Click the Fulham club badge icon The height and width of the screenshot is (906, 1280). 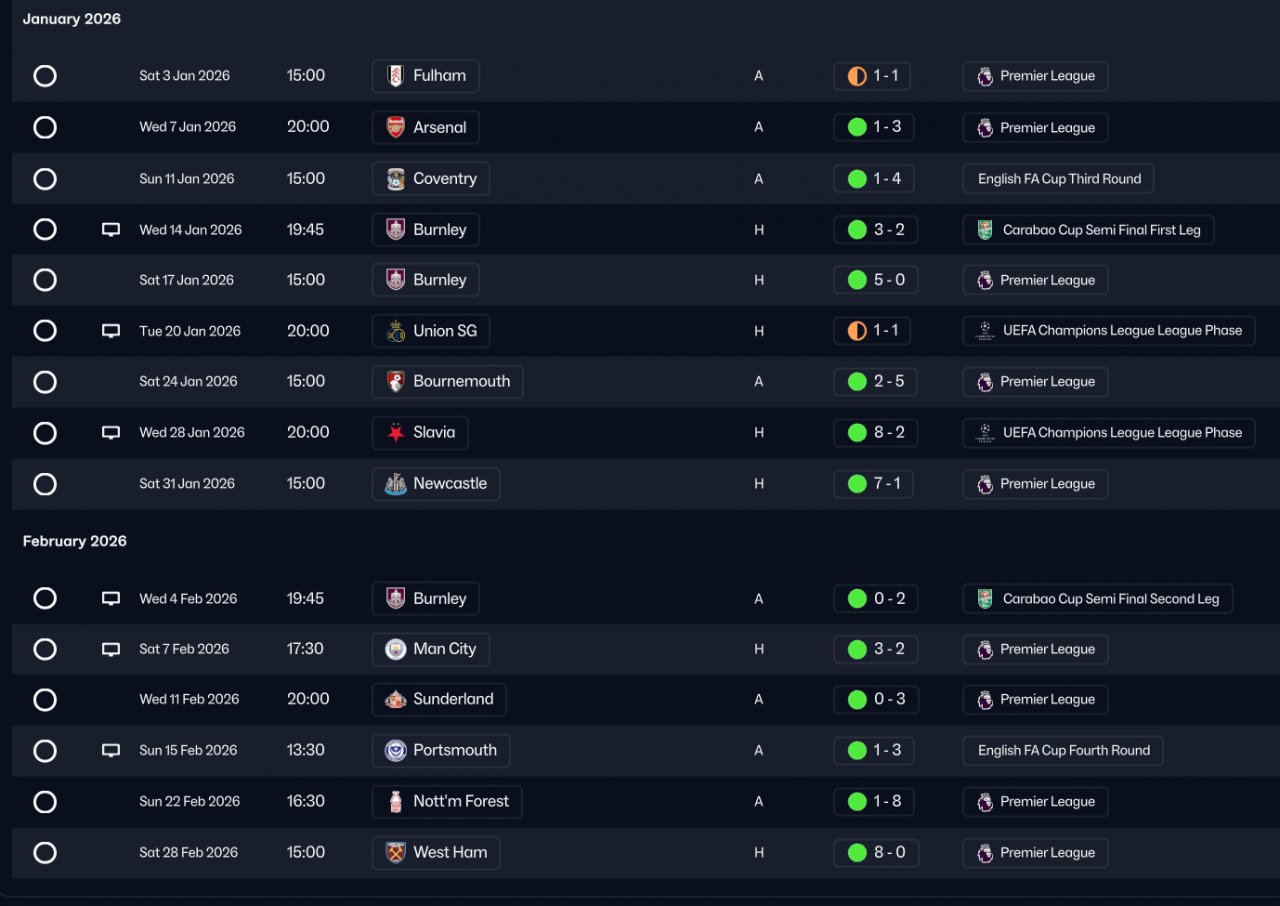396,76
